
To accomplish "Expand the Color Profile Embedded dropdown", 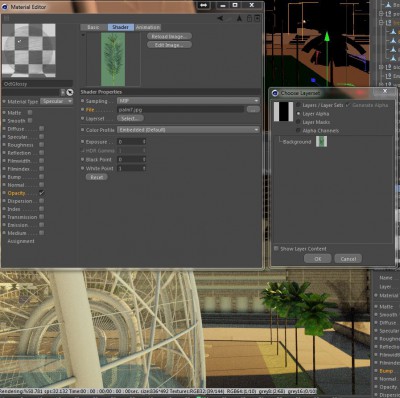I will pos(188,130).
